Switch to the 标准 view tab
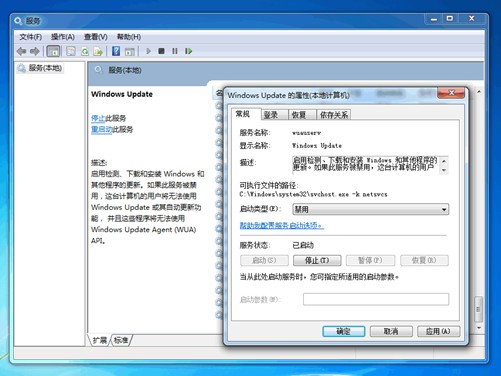501x376 pixels. 121,340
